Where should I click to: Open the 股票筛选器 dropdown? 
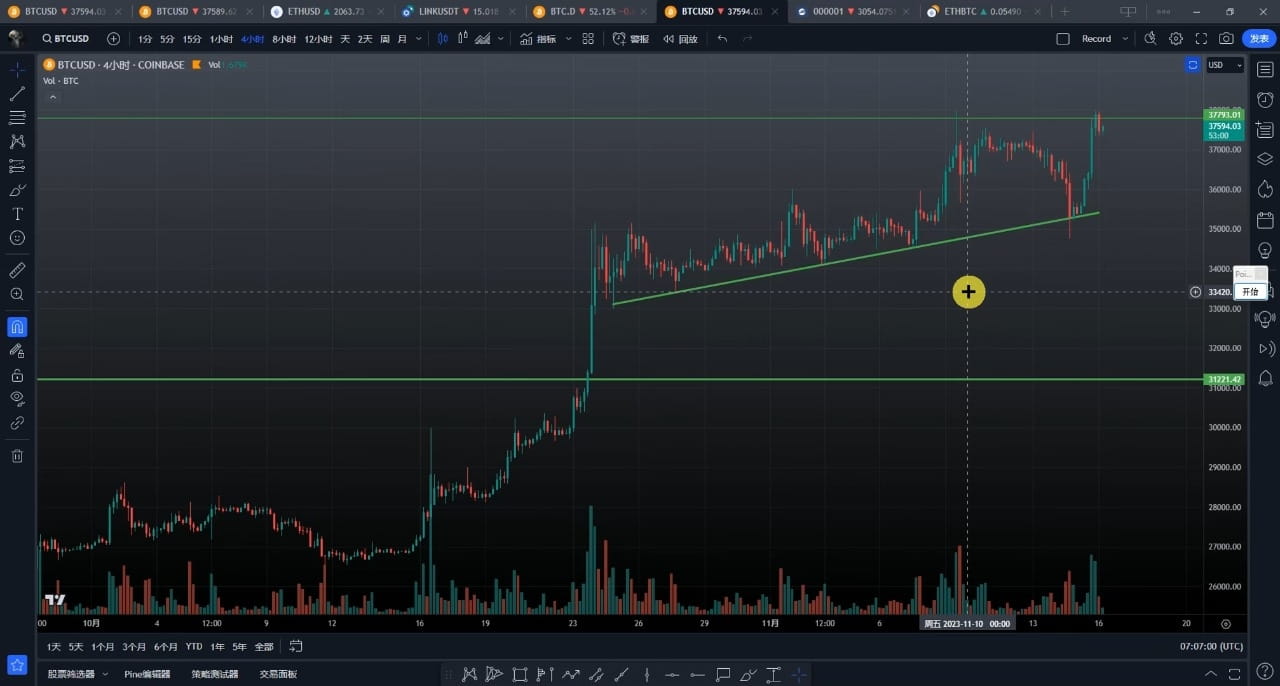[78, 674]
